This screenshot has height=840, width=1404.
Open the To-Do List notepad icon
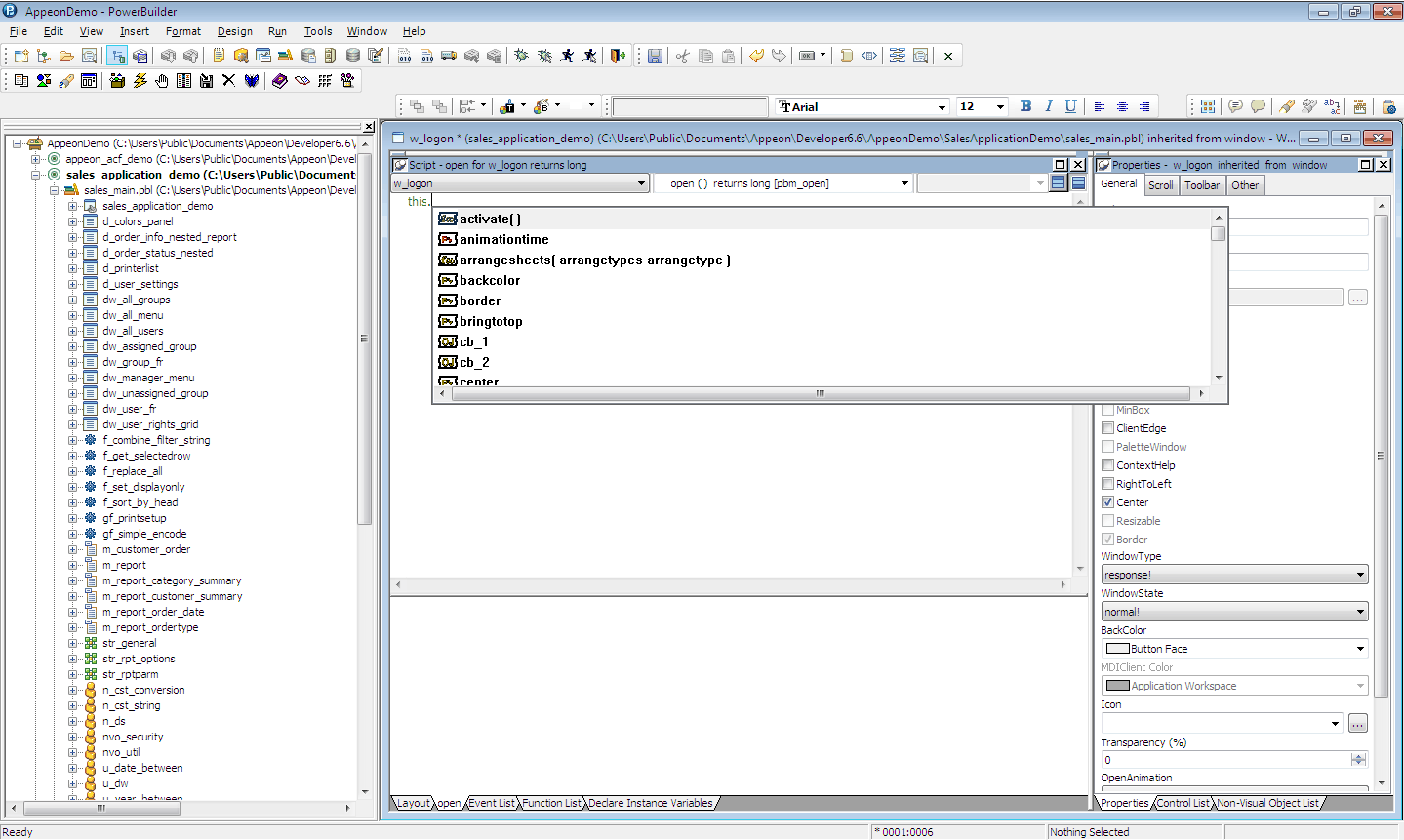(x=219, y=56)
